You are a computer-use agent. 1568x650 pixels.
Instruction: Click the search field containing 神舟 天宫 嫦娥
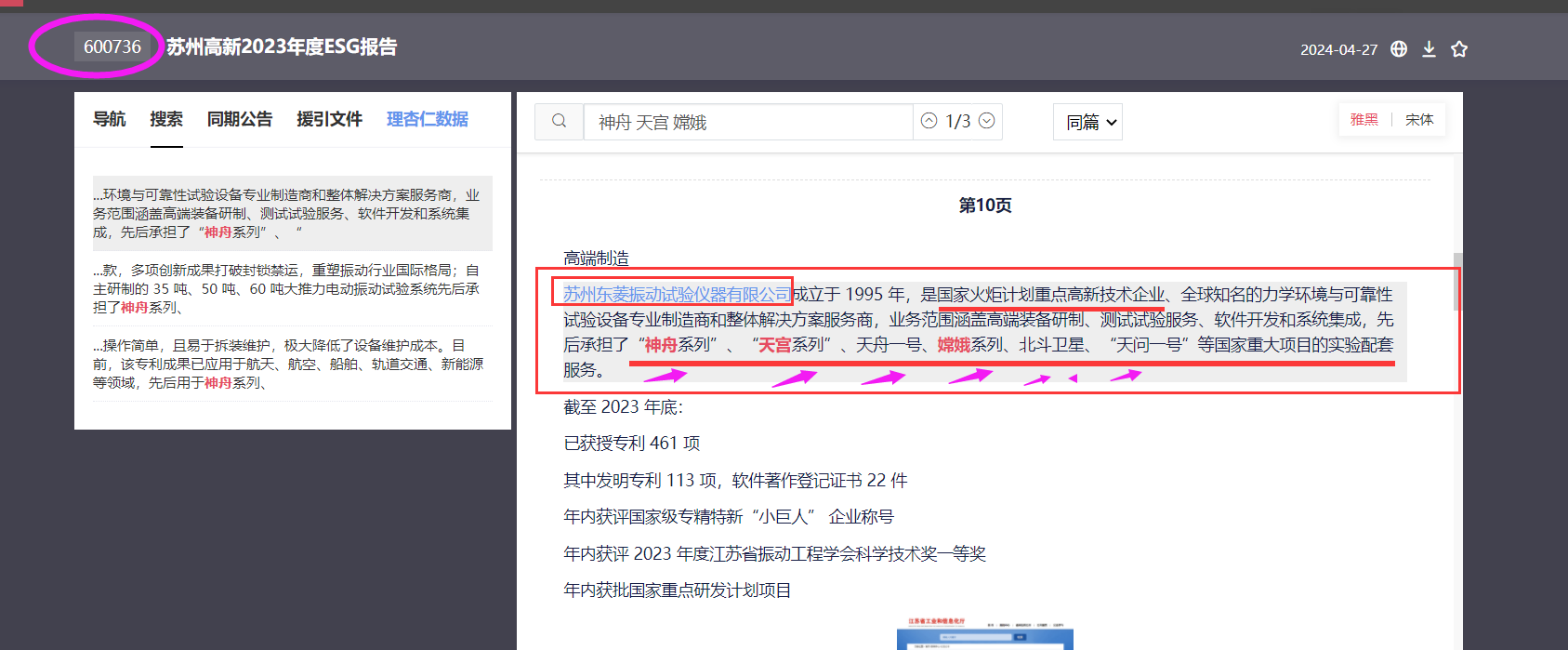tap(748, 122)
